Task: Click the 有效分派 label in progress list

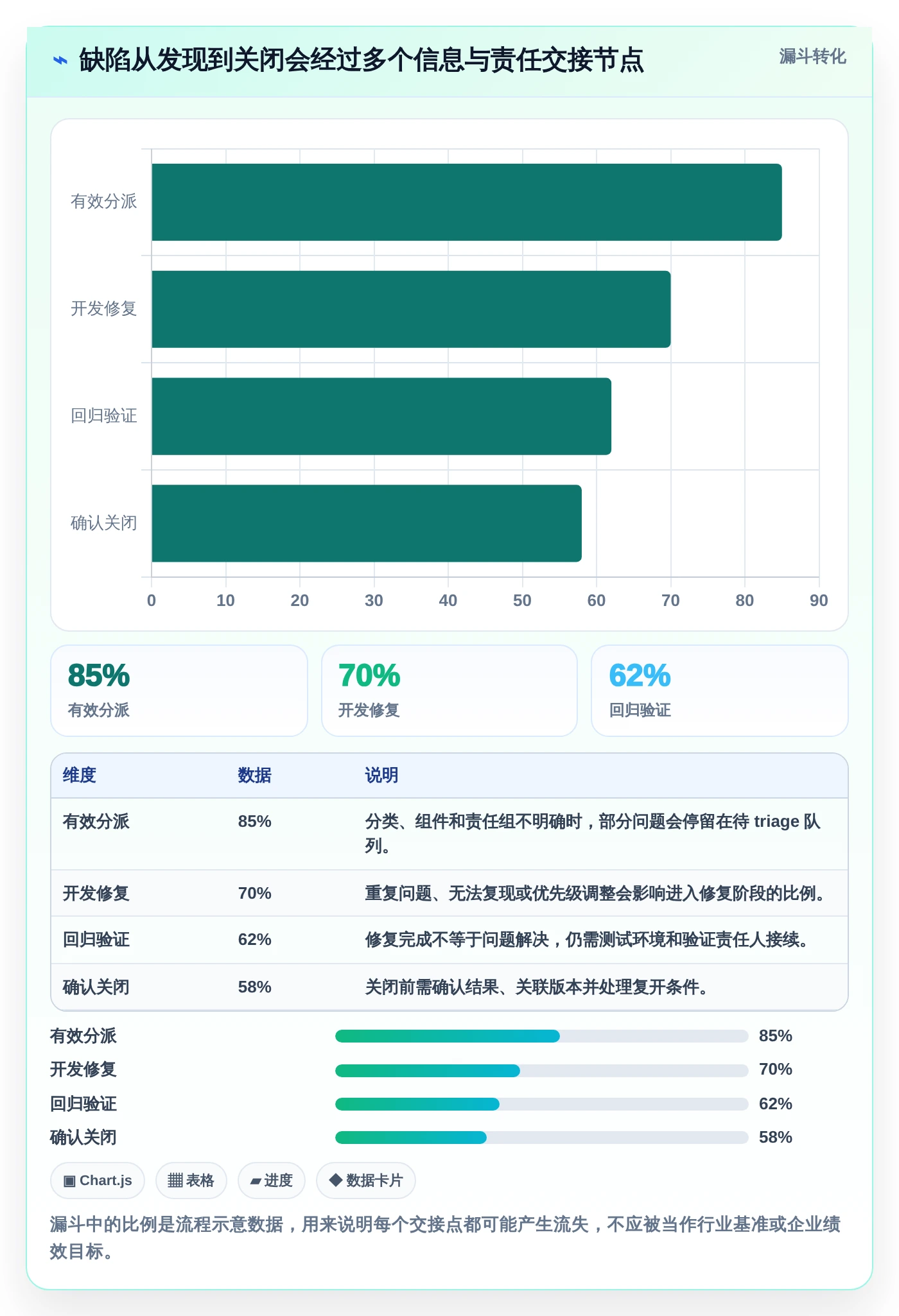Action: click(x=83, y=1035)
